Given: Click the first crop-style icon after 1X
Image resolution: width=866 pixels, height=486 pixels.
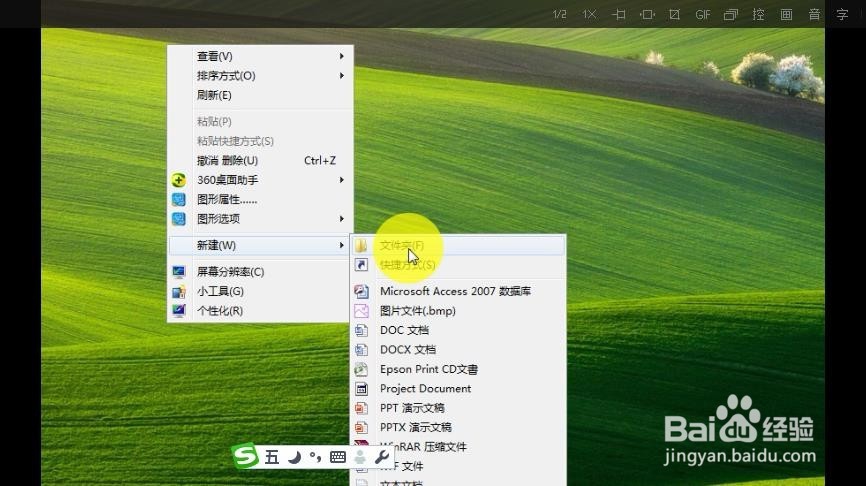Looking at the screenshot, I should pyautogui.click(x=619, y=14).
